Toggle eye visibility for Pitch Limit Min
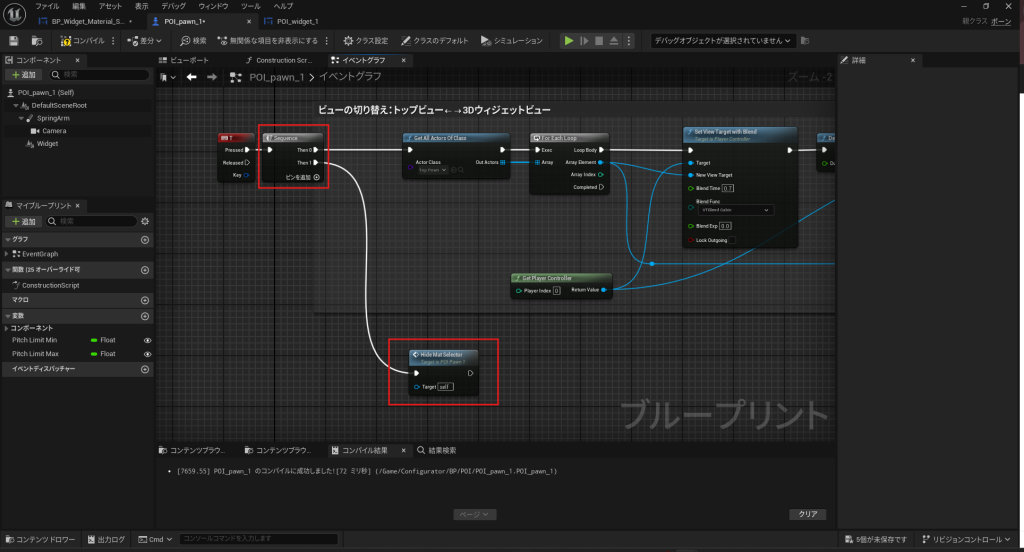This screenshot has height=552, width=1024. point(147,340)
